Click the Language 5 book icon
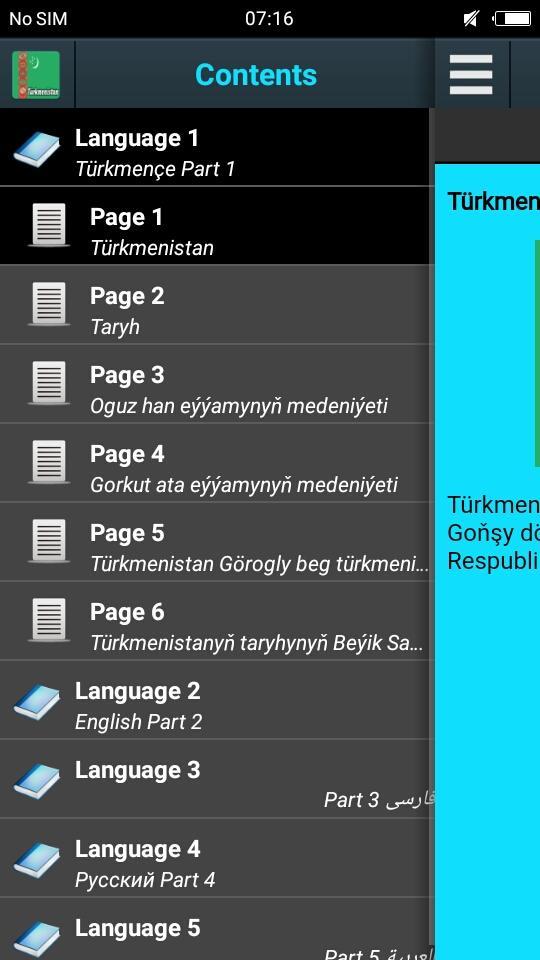This screenshot has height=960, width=540. pyautogui.click(x=37, y=939)
